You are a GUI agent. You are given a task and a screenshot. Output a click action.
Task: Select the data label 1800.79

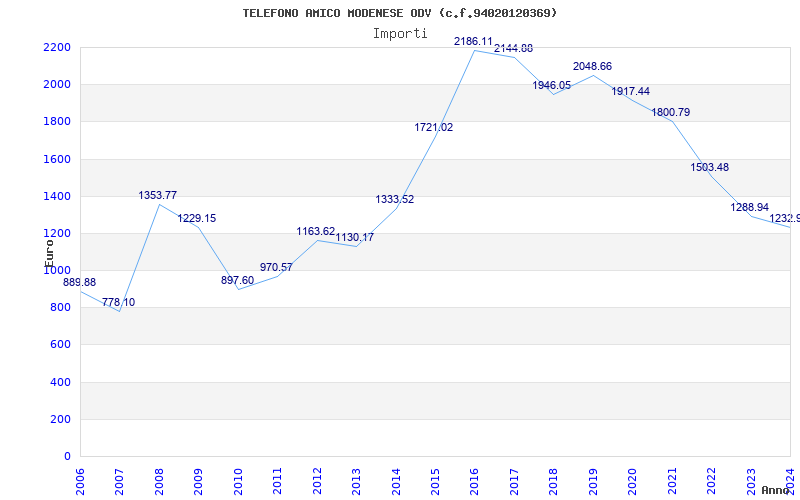point(670,112)
